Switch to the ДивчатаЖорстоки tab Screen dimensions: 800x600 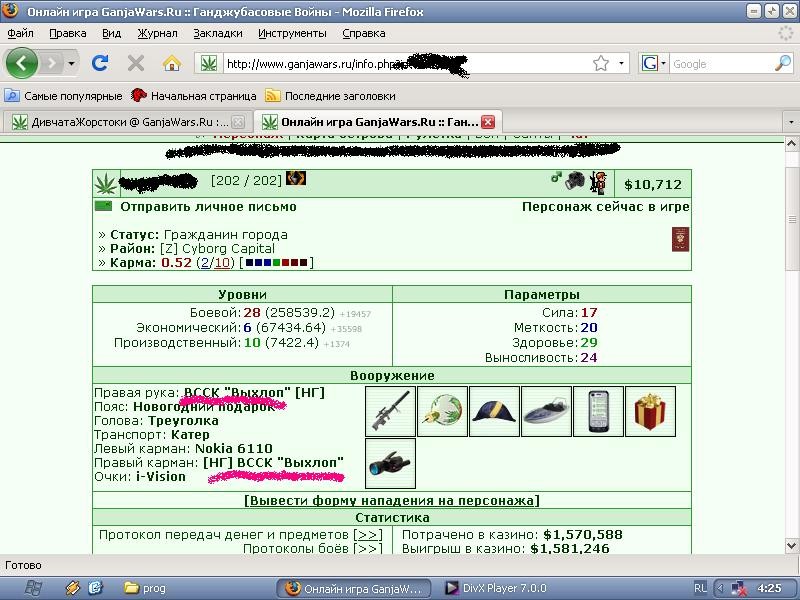120,122
